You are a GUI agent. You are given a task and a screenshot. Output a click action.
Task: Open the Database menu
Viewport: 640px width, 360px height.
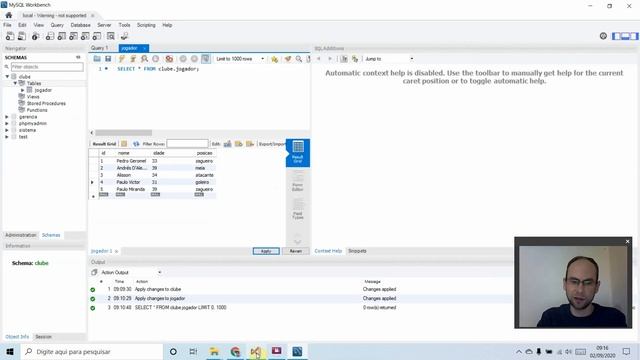[80, 25]
